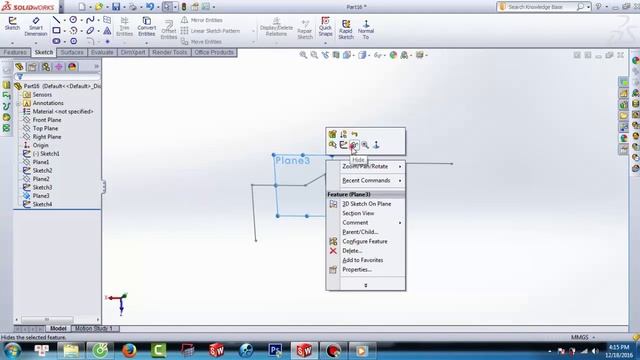Click Display/Delete Relations

(x=276, y=27)
